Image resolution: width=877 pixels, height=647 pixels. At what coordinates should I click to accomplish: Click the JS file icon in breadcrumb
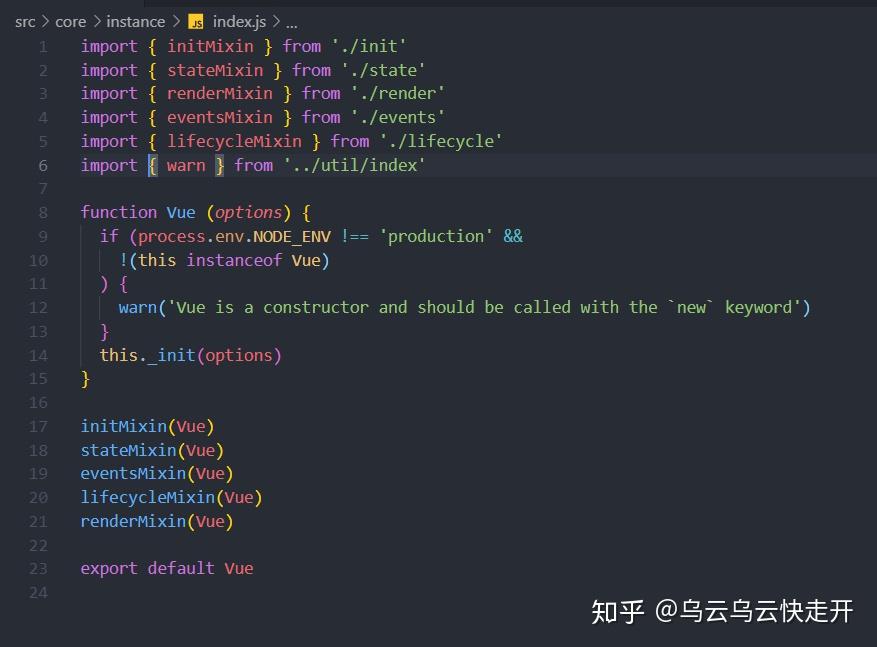[x=196, y=22]
